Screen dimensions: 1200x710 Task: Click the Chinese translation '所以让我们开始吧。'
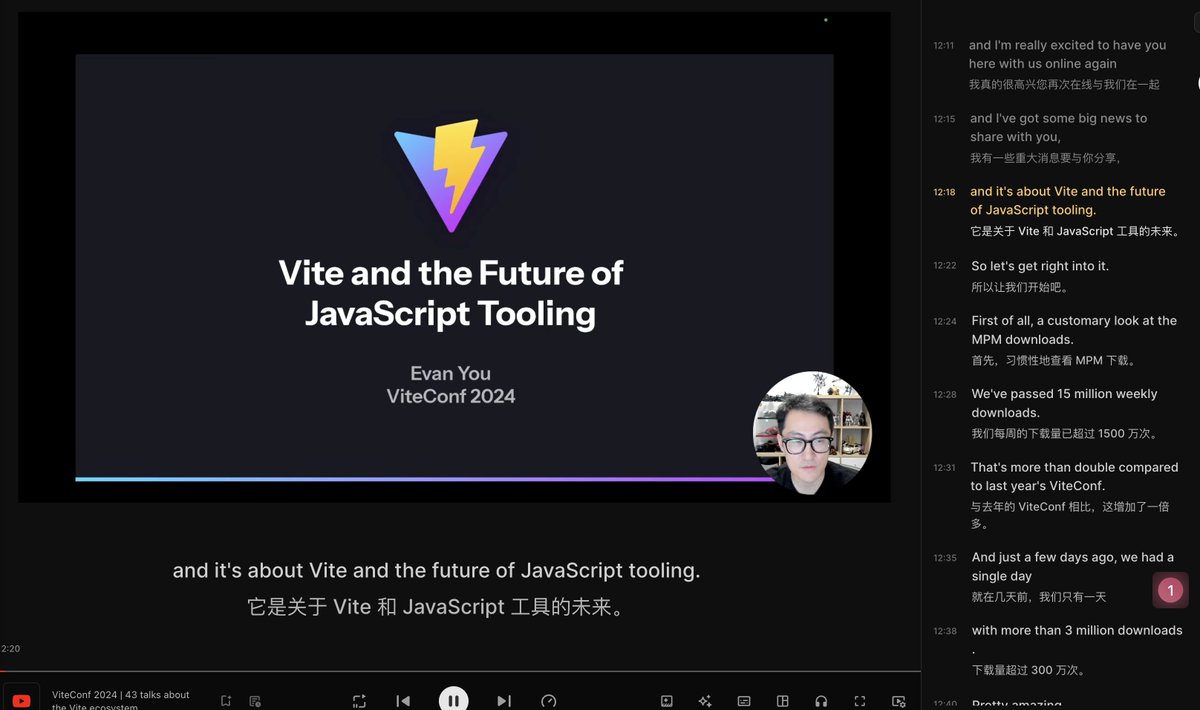(1020, 288)
